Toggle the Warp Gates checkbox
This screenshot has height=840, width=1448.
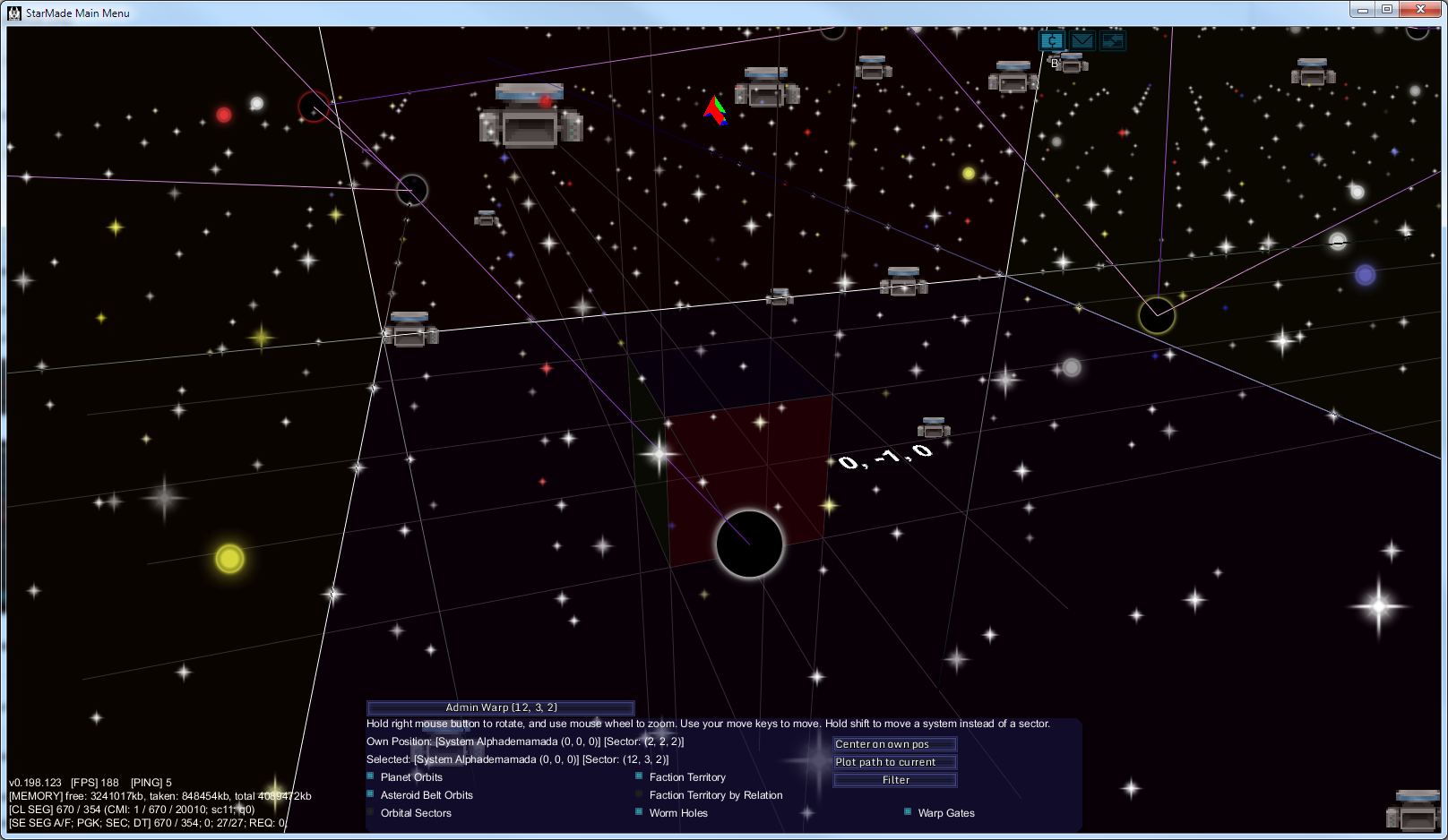point(908,812)
